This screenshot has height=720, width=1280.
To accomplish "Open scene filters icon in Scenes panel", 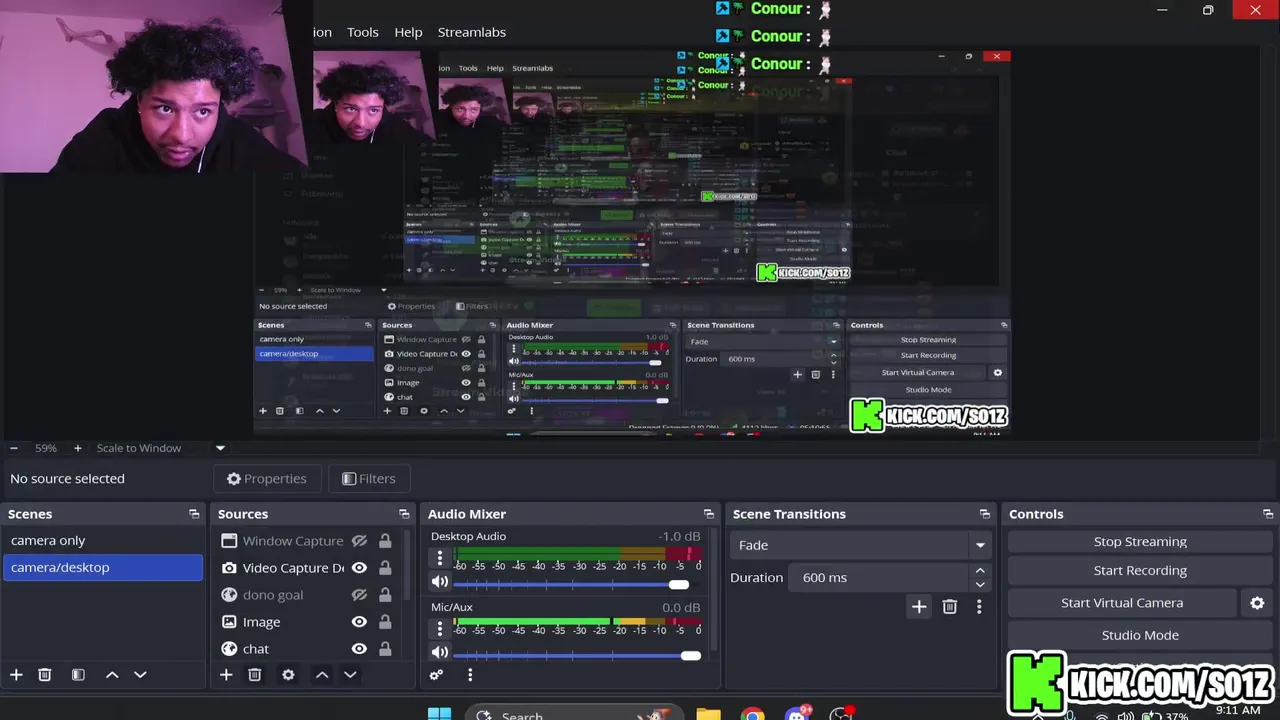I will [x=78, y=675].
